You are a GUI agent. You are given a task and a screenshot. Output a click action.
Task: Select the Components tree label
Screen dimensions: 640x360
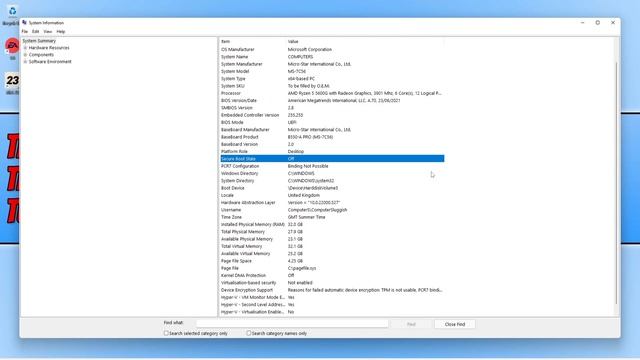pos(41,55)
